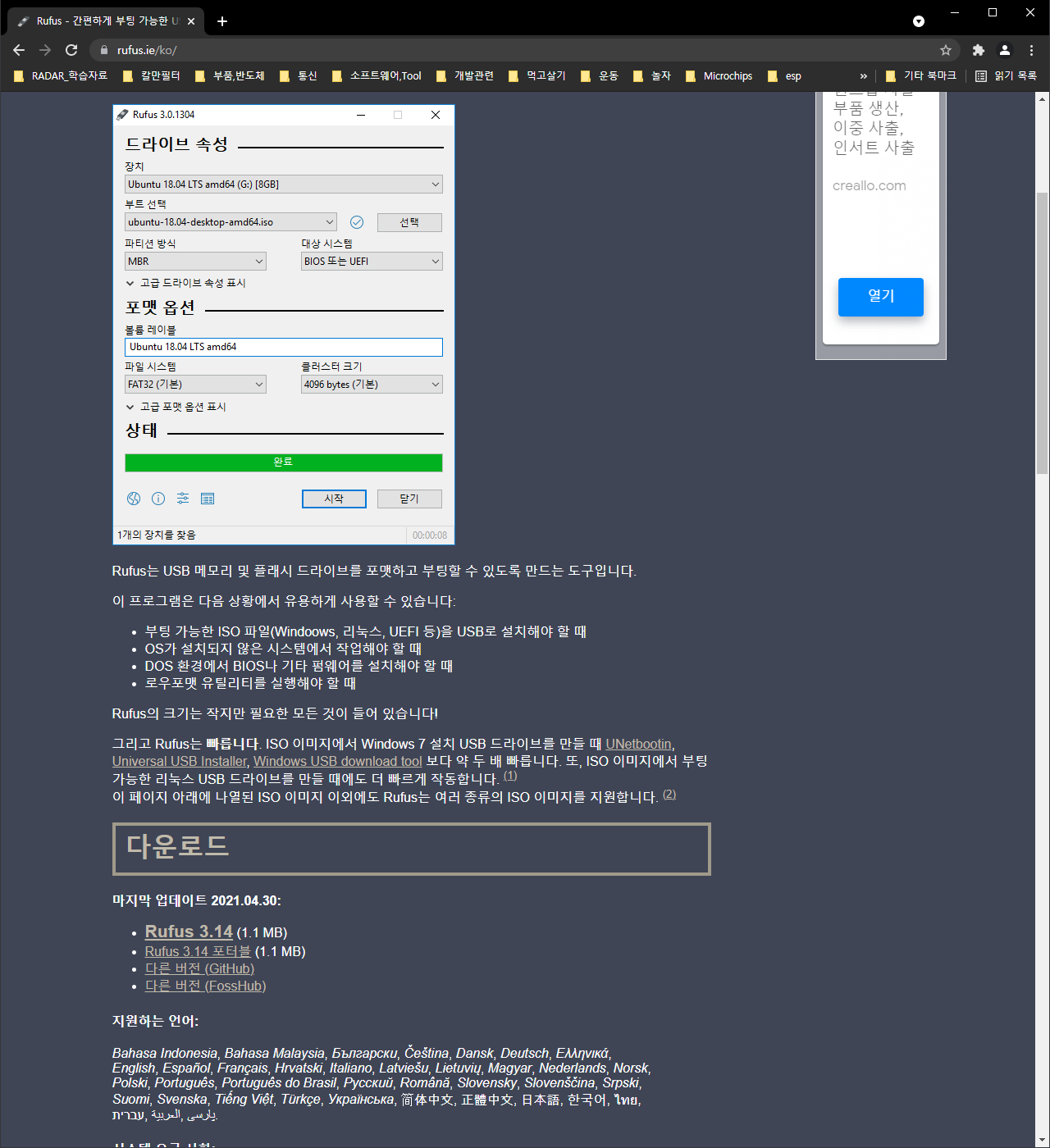Click the browser forward arrow

click(45, 50)
